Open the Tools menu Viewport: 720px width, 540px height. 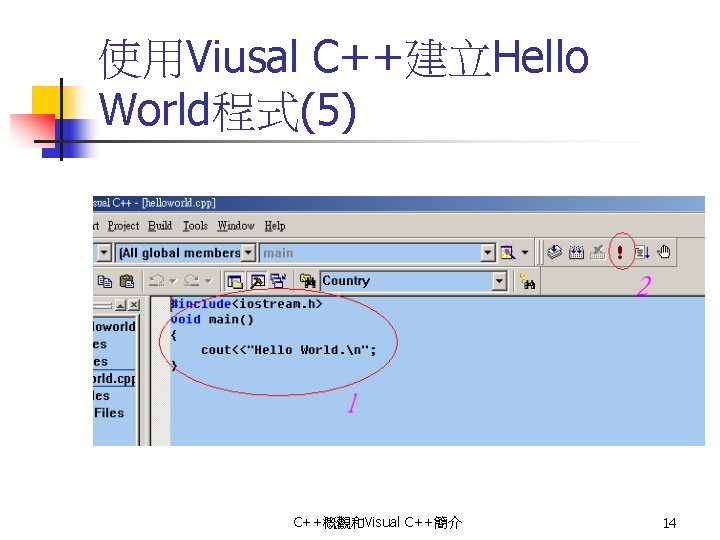point(195,226)
